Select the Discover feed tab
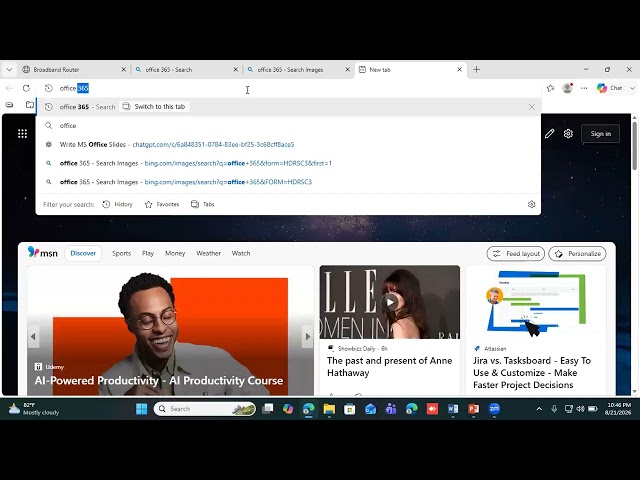Screen dimensions: 640x480 [x=83, y=253]
